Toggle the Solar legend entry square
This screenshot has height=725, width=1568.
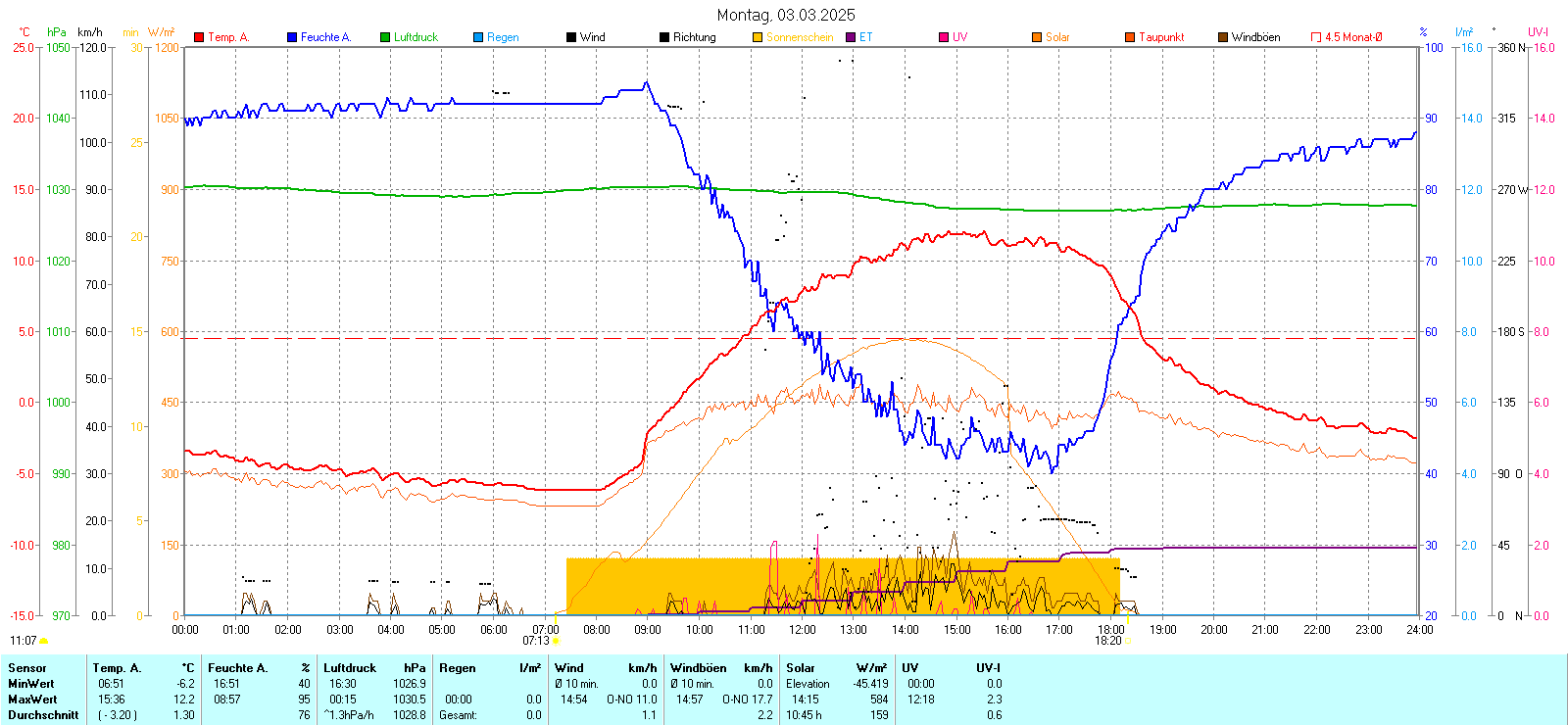click(1037, 37)
